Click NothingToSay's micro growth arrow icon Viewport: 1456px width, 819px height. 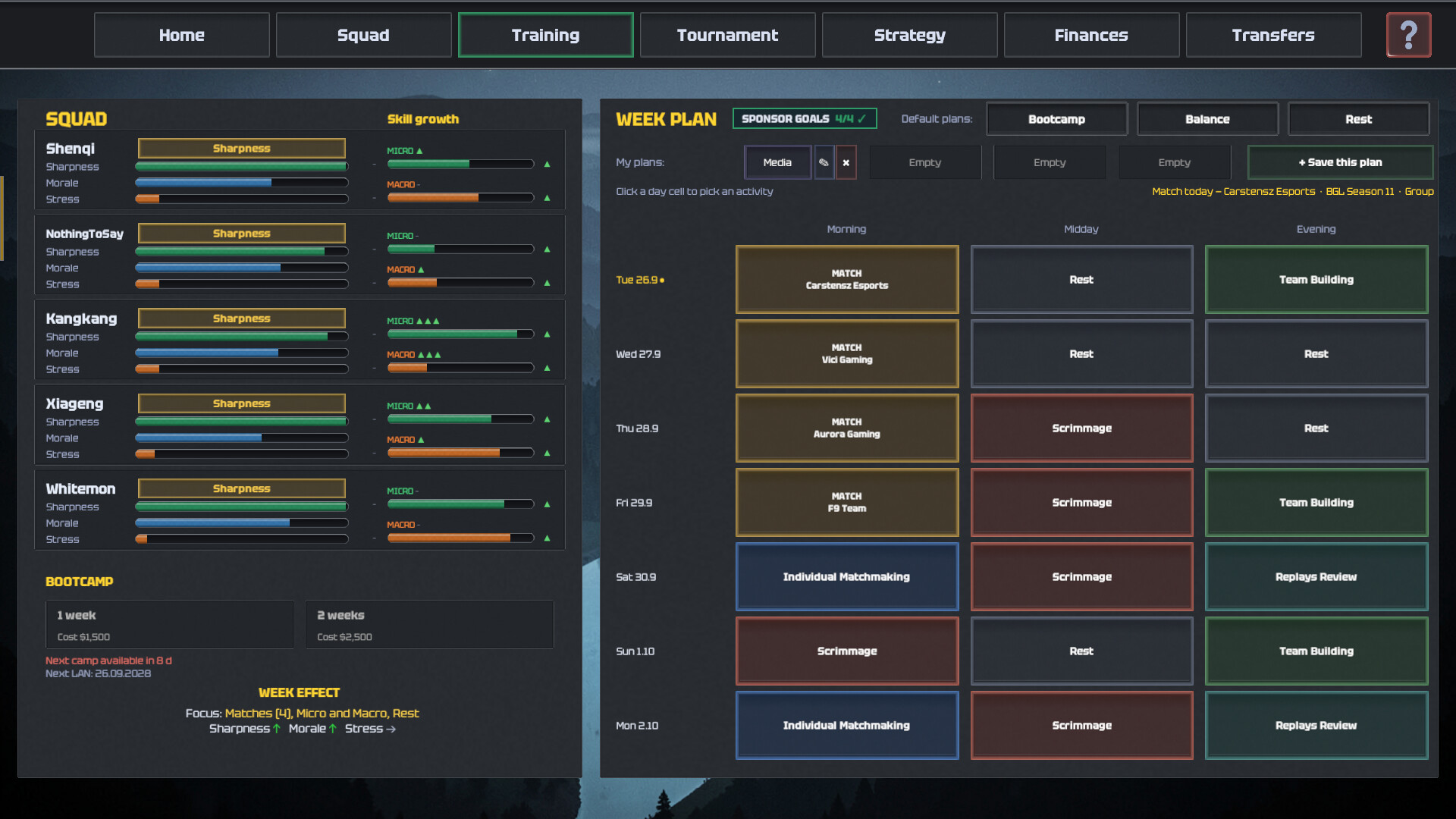pos(547,249)
